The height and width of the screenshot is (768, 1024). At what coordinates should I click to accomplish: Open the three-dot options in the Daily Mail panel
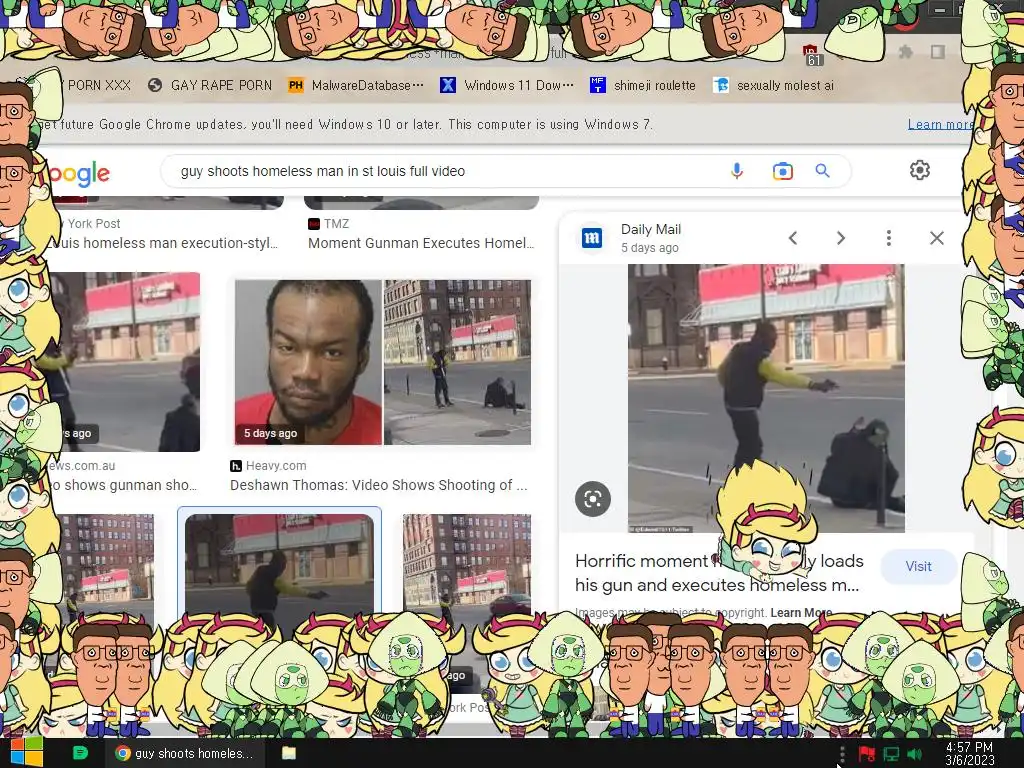(888, 238)
